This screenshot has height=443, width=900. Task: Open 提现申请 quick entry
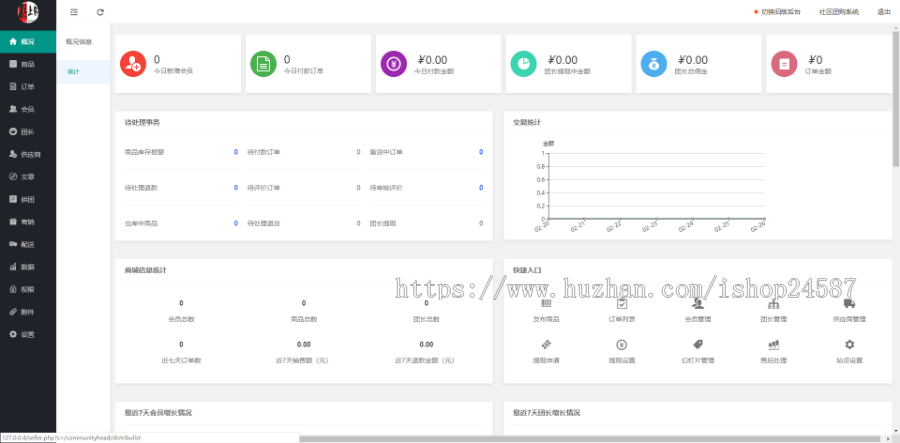point(546,352)
